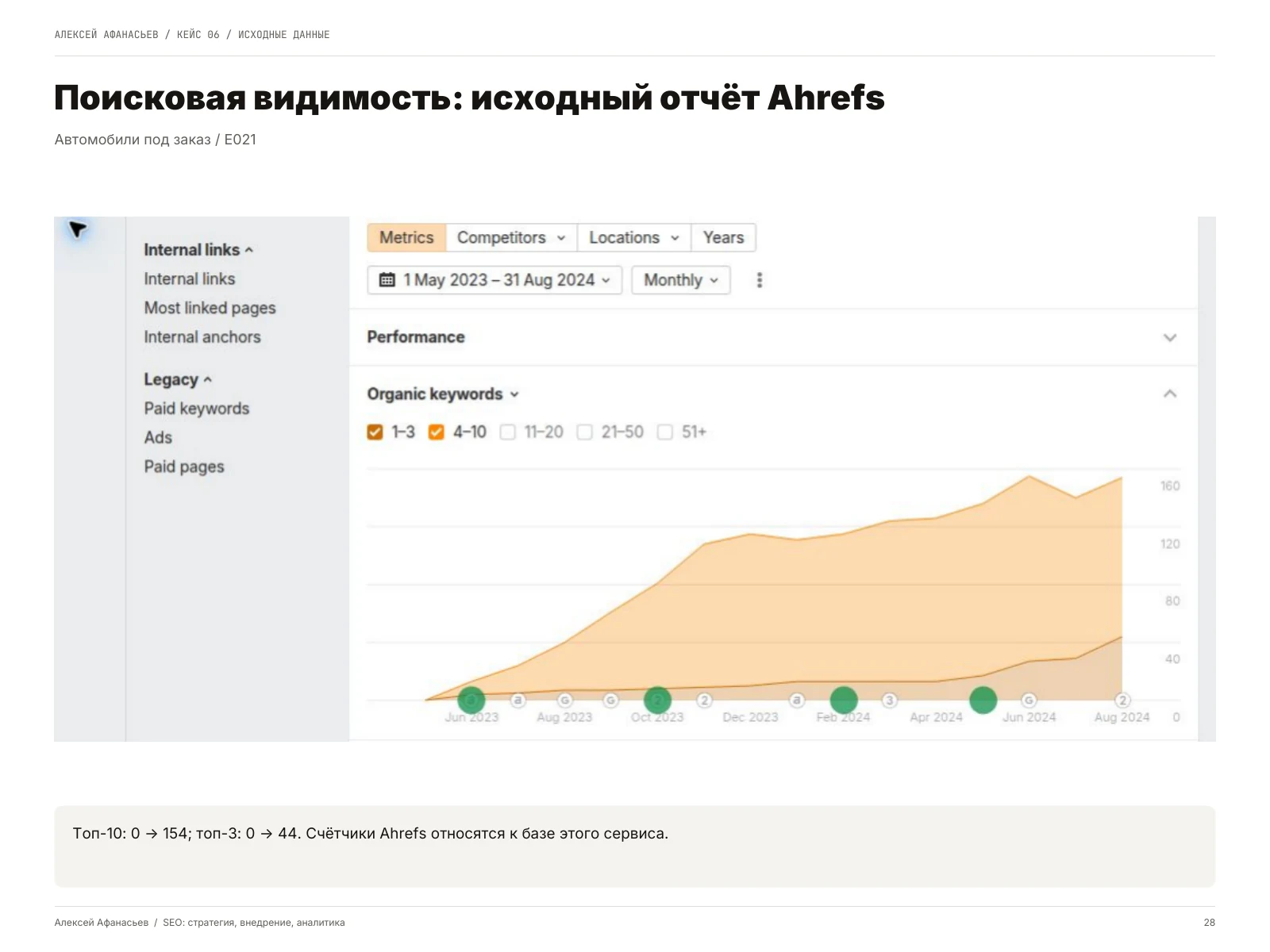Open Ads in the Legacy group
Viewport: 1270px width, 952px height.
coord(158,438)
